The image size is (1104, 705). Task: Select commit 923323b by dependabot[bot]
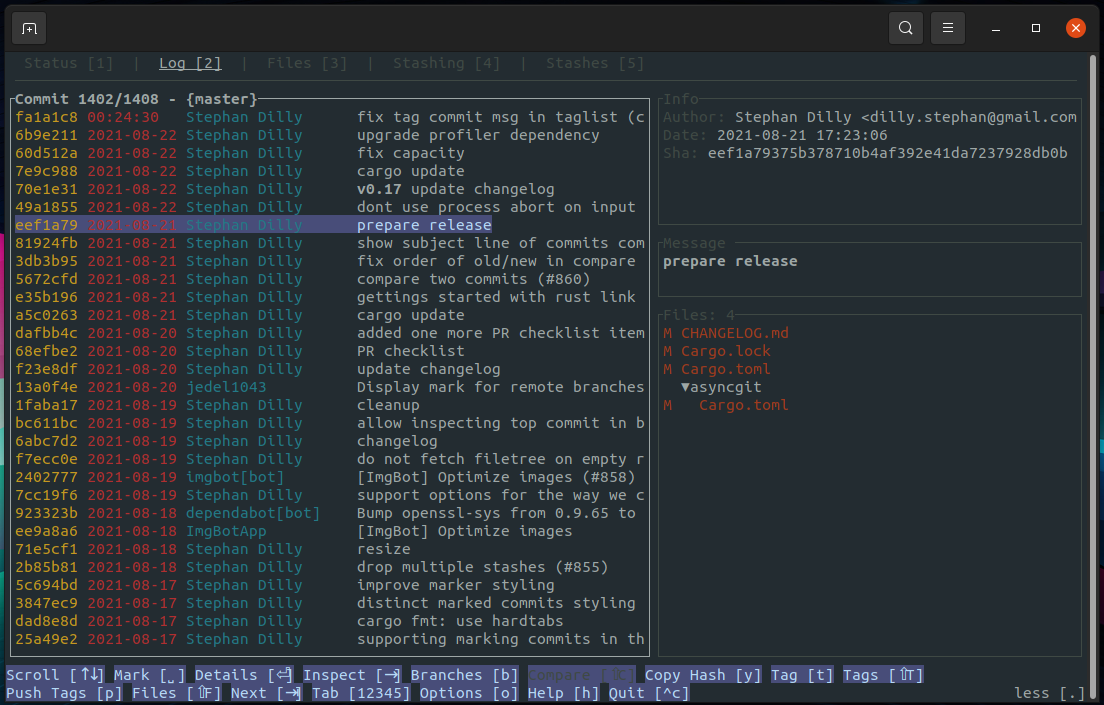[x=330, y=513]
